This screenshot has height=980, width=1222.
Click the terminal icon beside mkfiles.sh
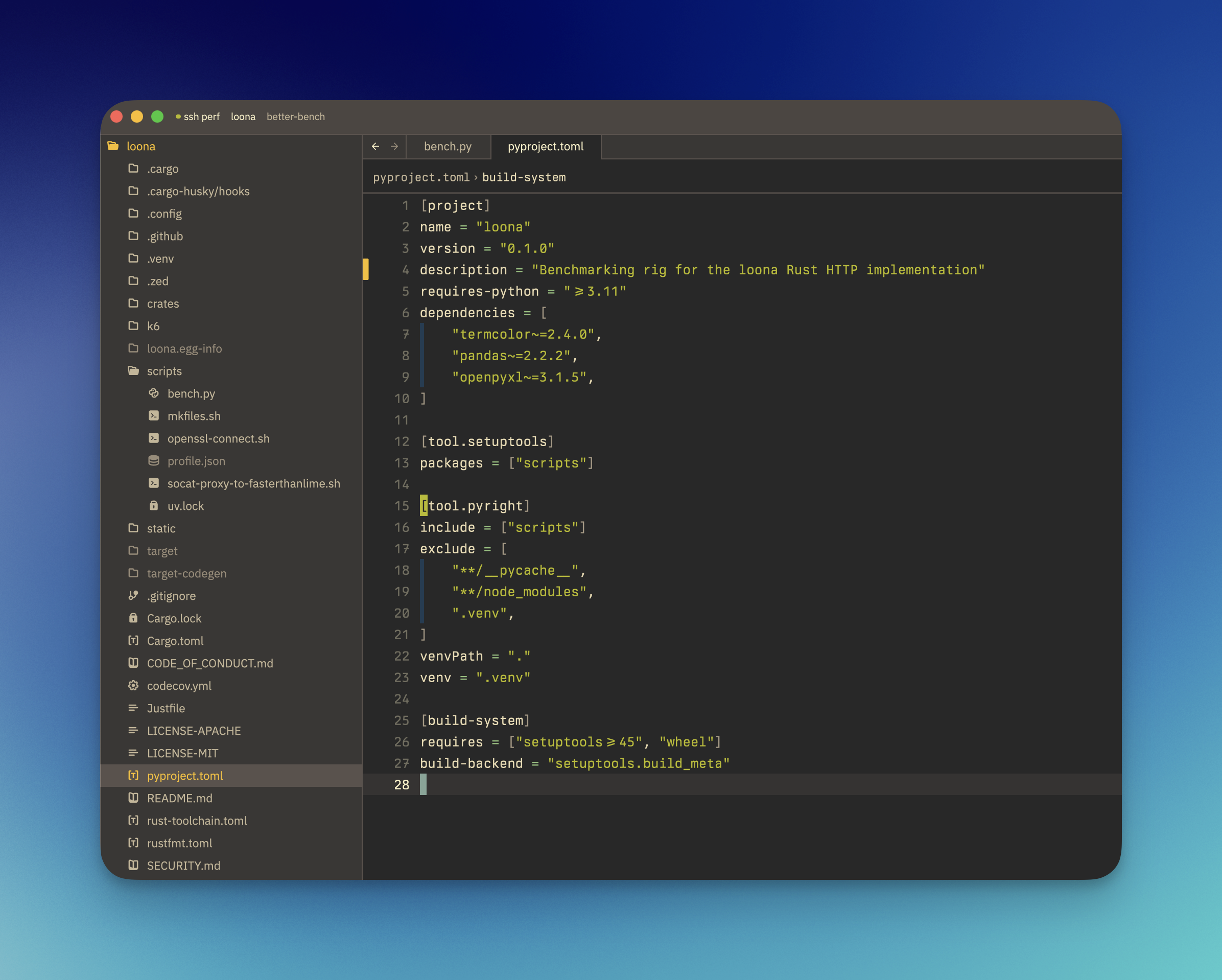154,416
